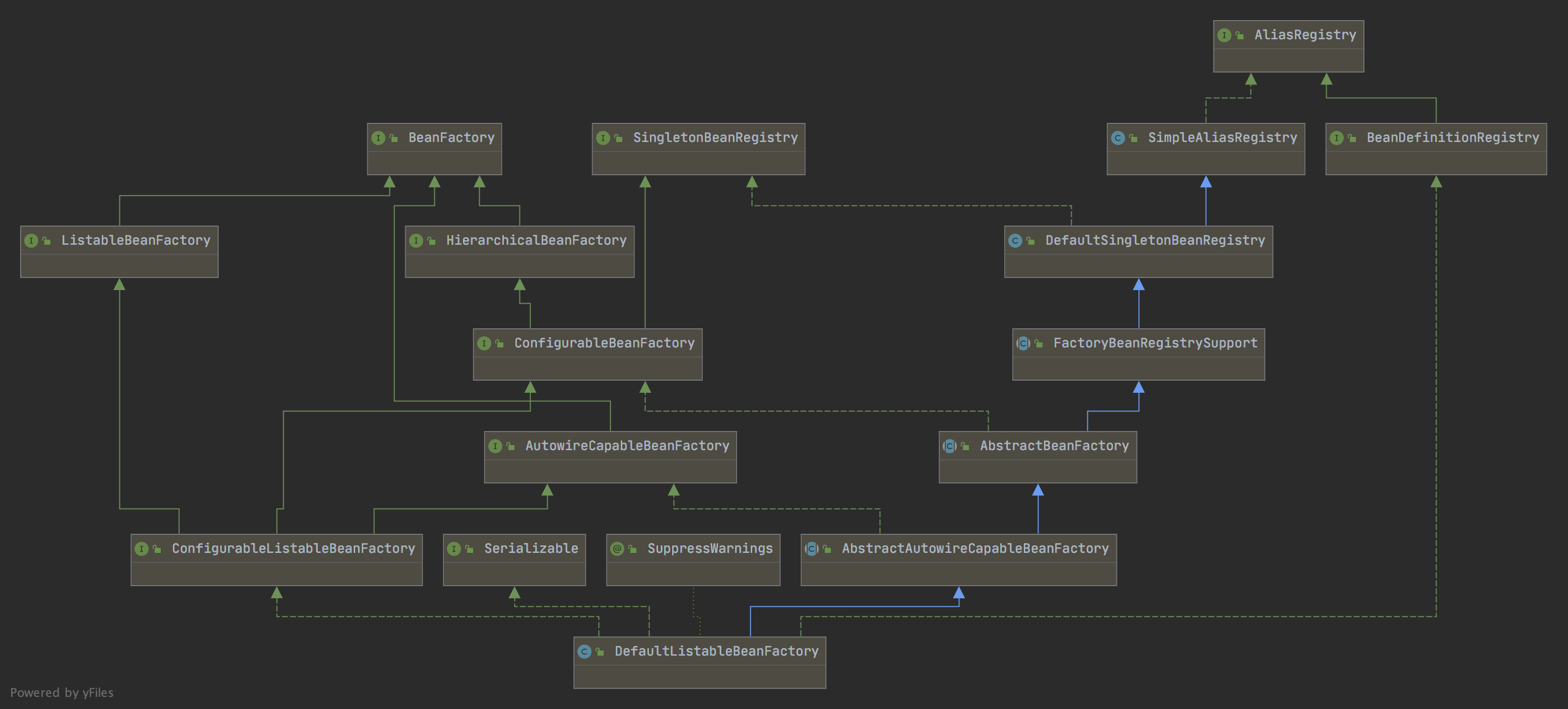
Task: Click the interface icon beside ConfigurableBeanFactory
Action: coord(484,343)
